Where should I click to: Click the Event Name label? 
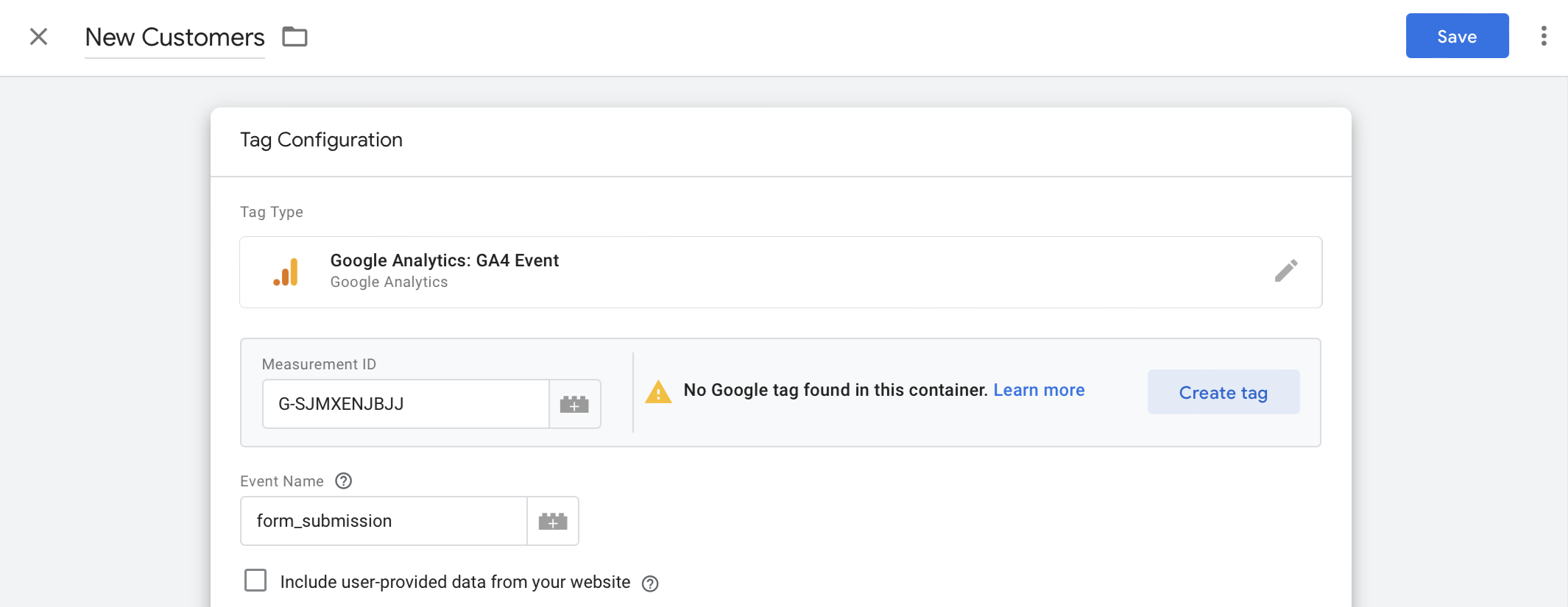(282, 481)
